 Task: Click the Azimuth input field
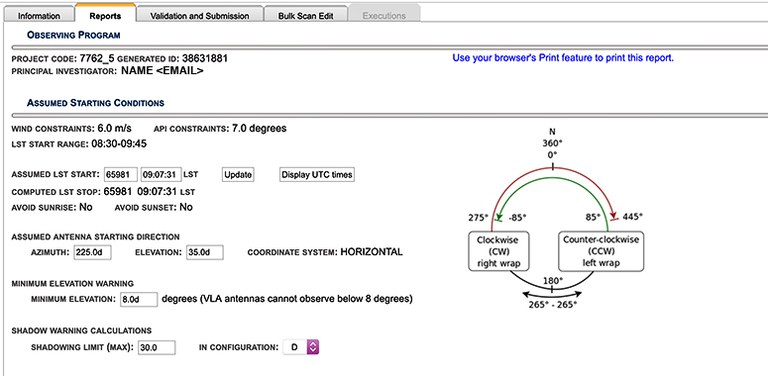pyautogui.click(x=92, y=253)
